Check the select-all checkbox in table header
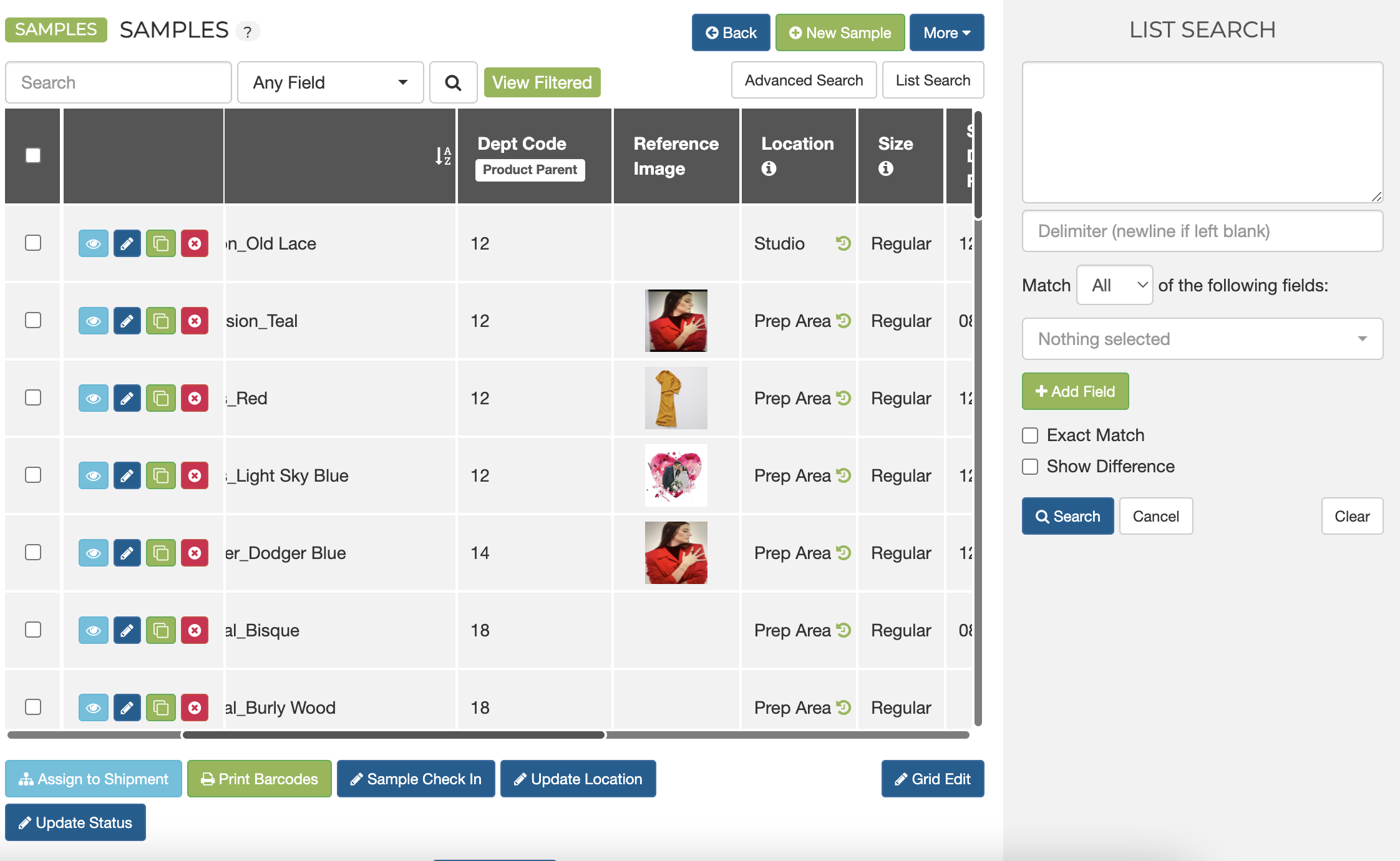The height and width of the screenshot is (861, 1400). click(33, 155)
